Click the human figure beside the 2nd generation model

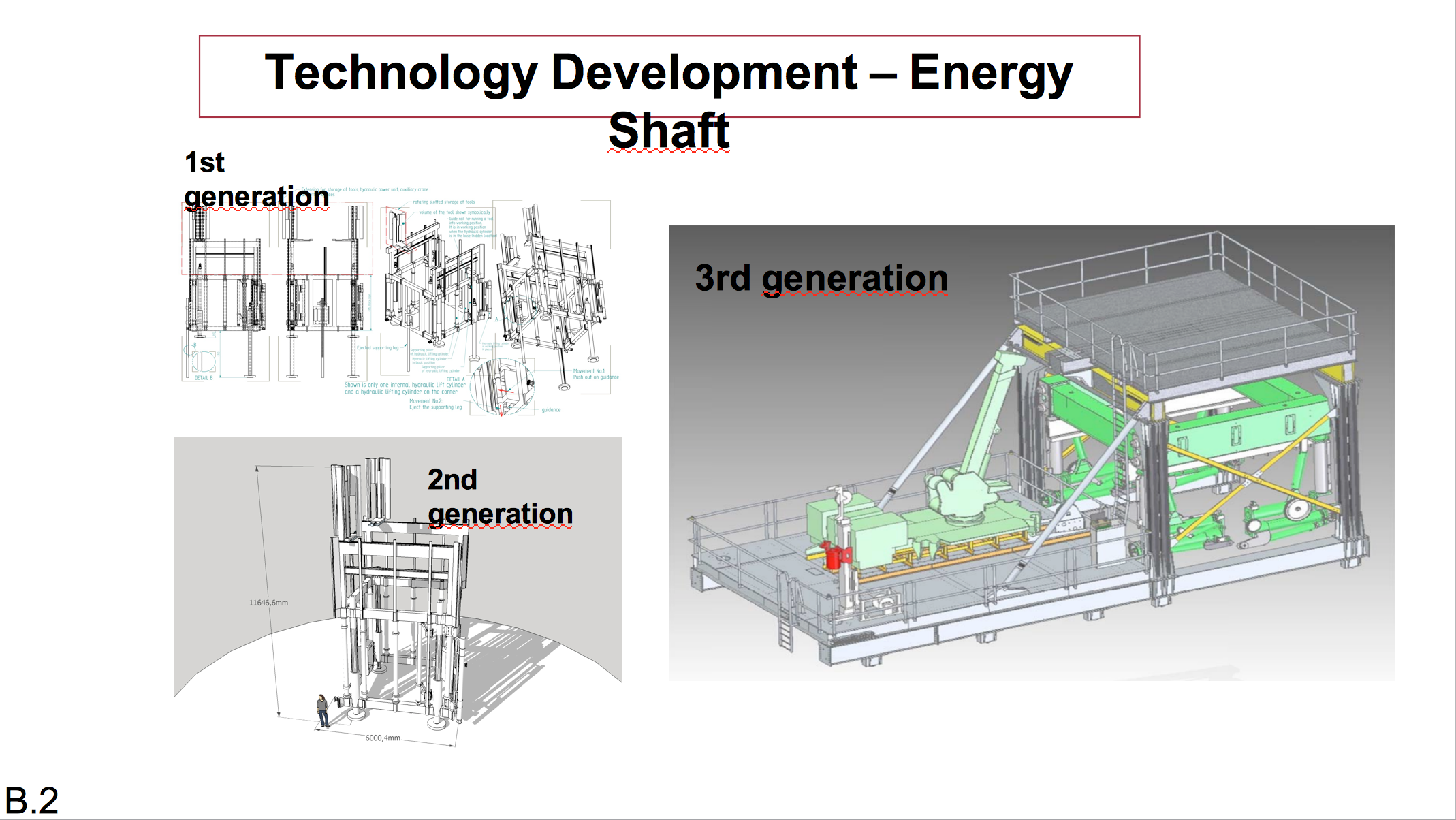[323, 710]
